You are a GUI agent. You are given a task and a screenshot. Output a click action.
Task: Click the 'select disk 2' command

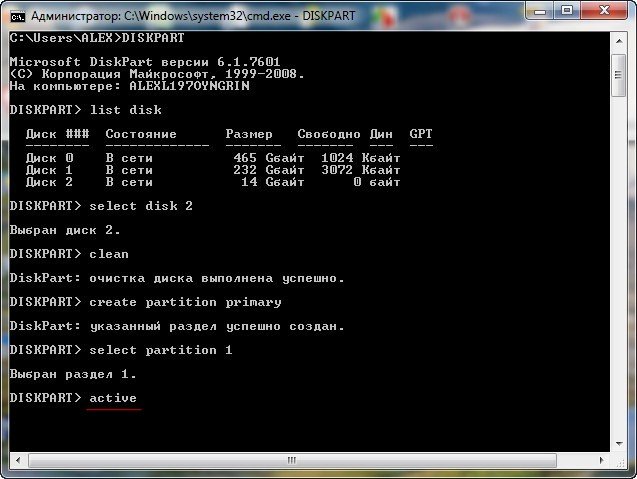tap(140, 206)
